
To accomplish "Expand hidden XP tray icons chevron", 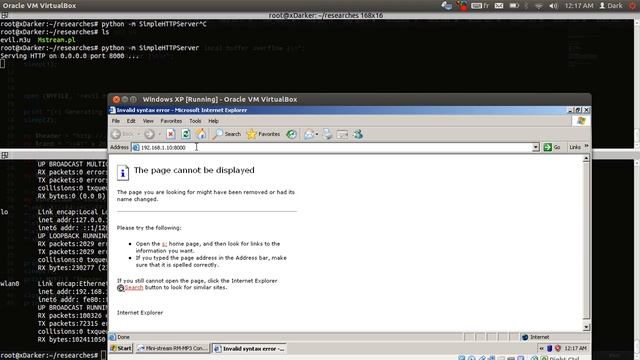I will point(542,349).
